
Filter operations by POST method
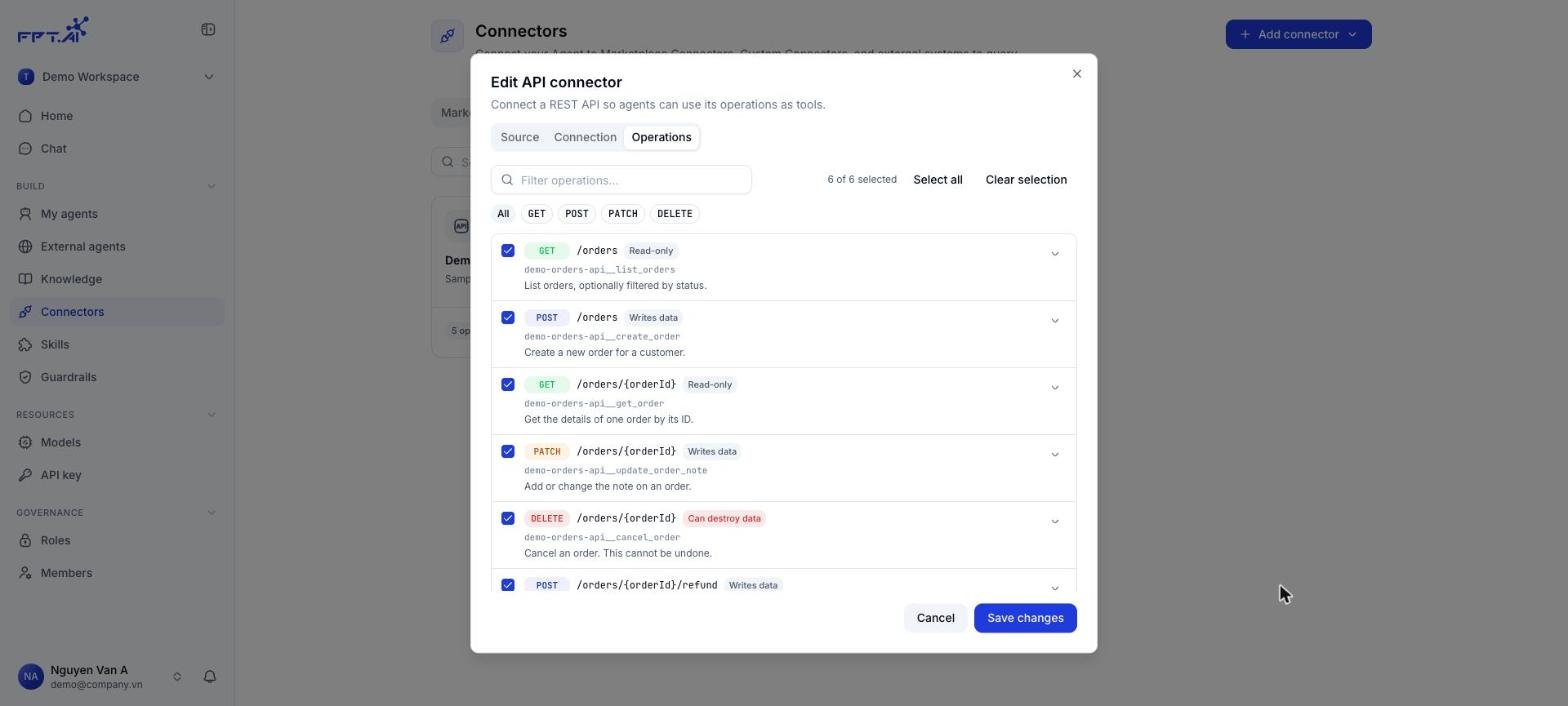[x=577, y=214]
